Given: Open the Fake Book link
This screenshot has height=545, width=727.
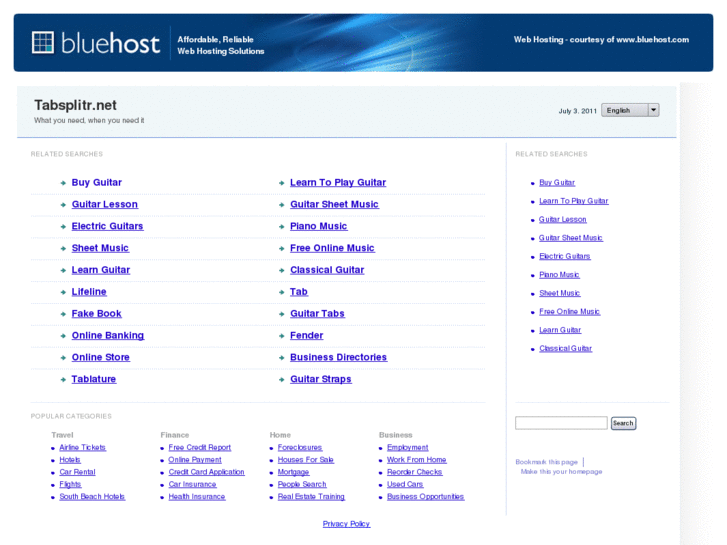Looking at the screenshot, I should point(96,314).
